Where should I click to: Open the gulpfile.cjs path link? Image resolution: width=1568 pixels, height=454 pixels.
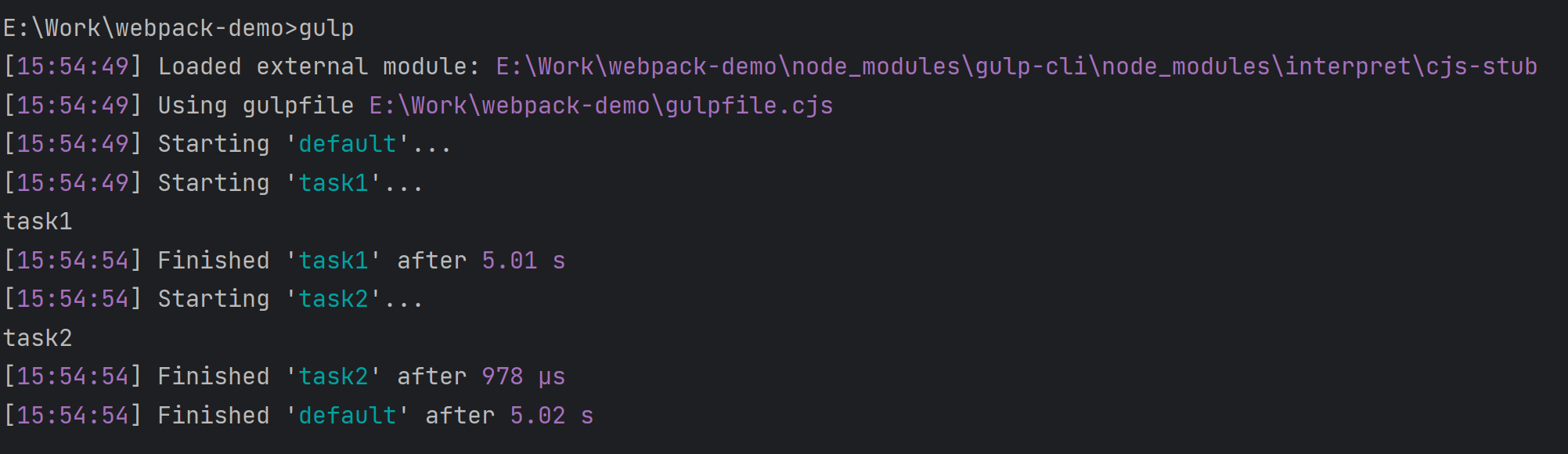(600, 106)
